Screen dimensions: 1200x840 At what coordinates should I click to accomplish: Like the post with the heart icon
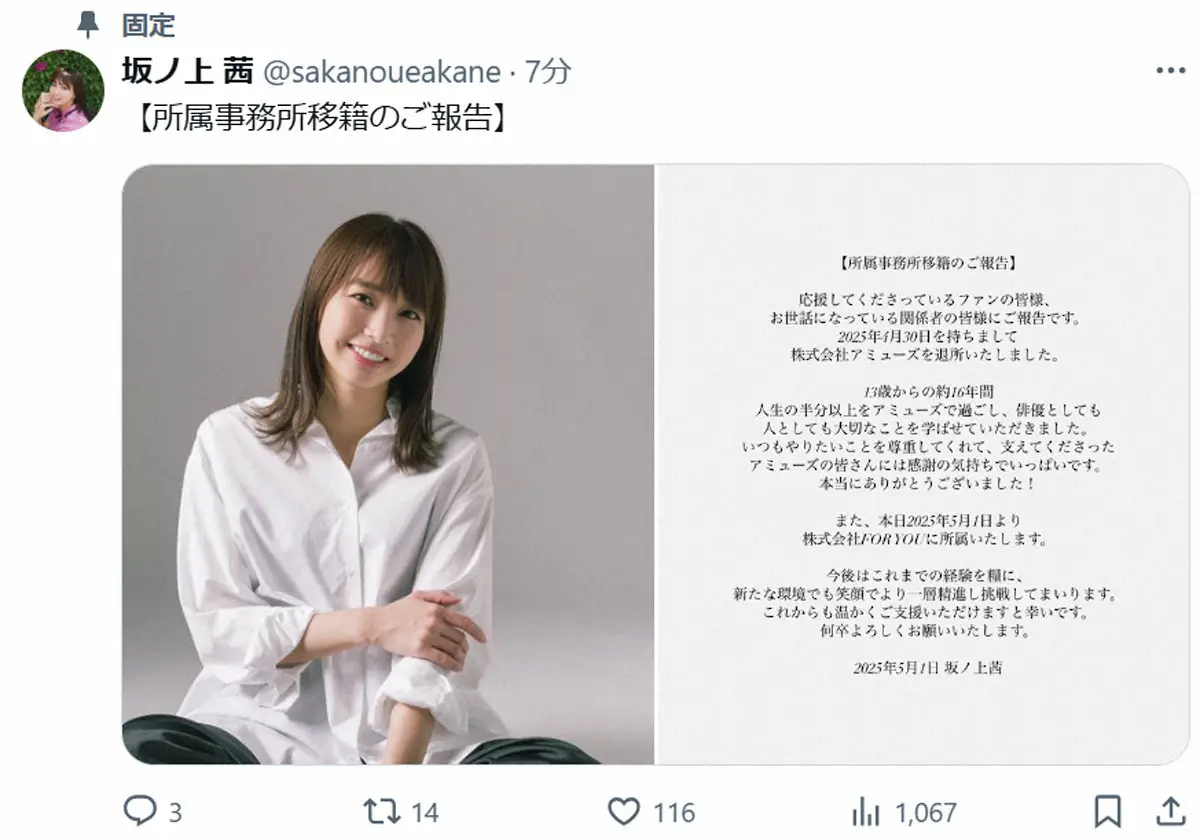pos(625,811)
